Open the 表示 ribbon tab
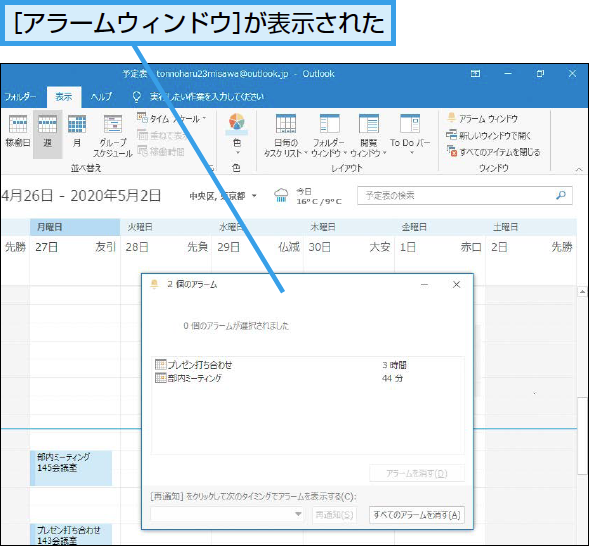 point(64,97)
